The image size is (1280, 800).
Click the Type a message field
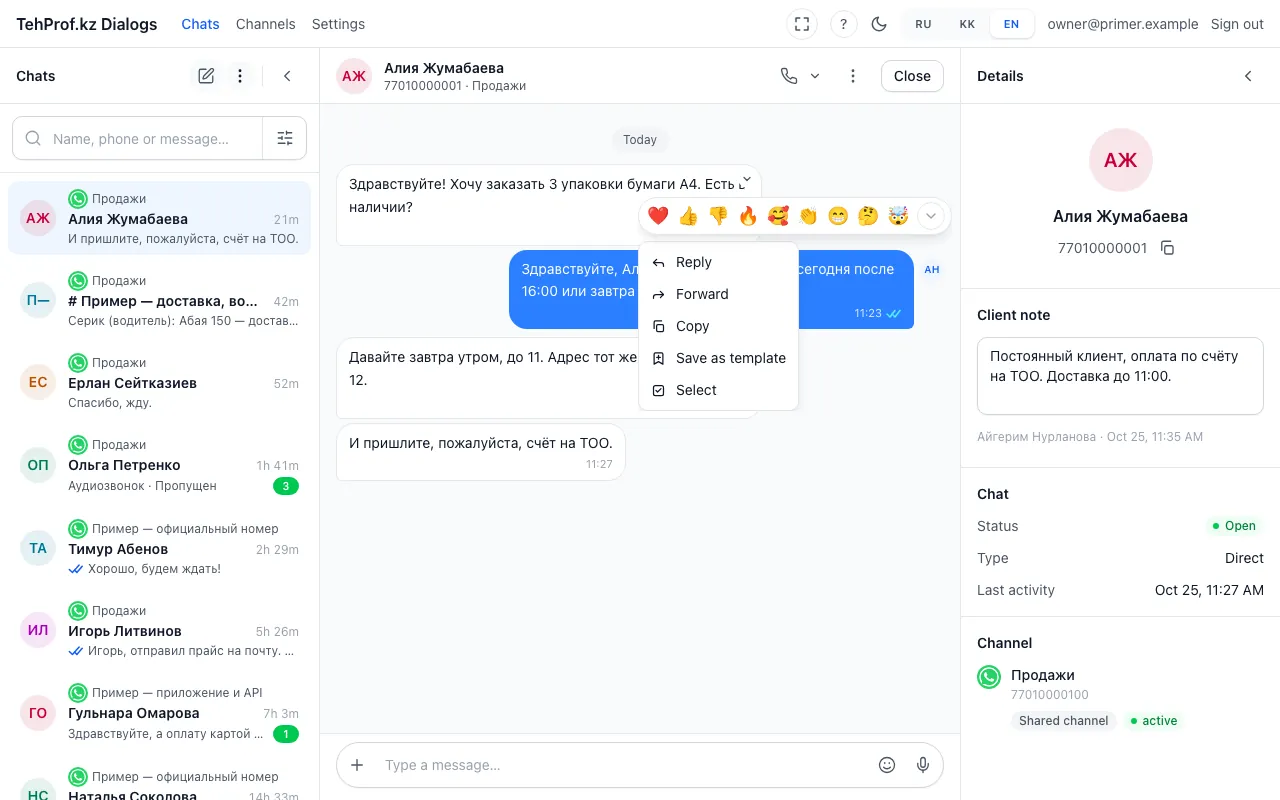point(622,765)
